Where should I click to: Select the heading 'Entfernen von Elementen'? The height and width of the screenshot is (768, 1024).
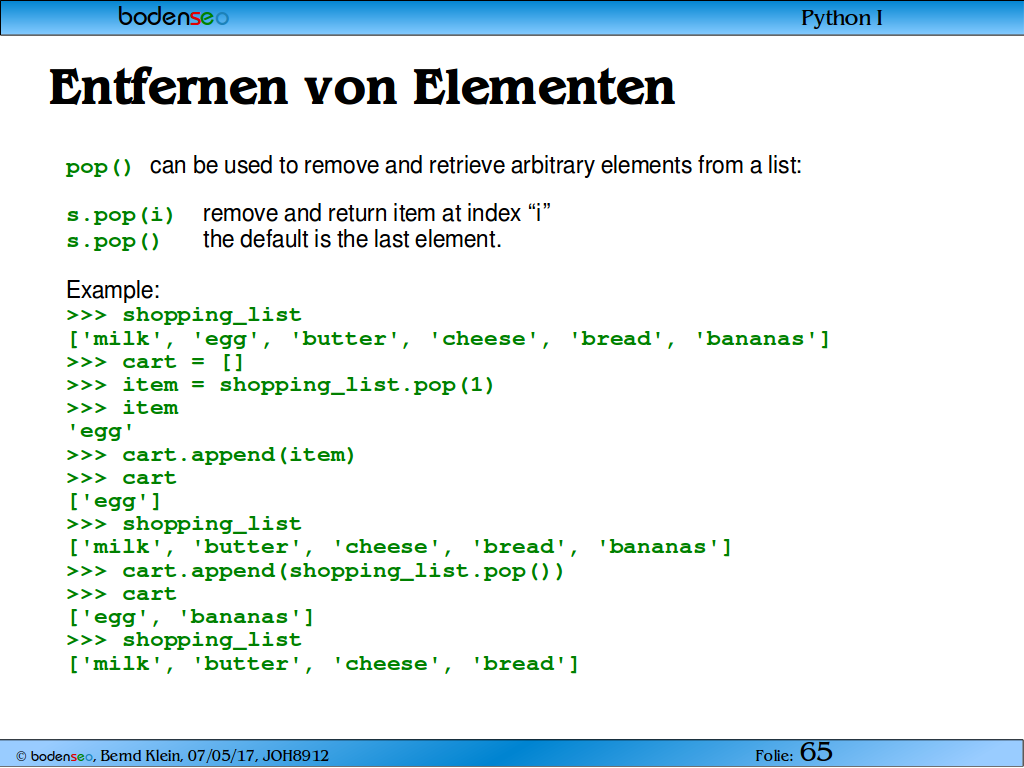pos(362,87)
